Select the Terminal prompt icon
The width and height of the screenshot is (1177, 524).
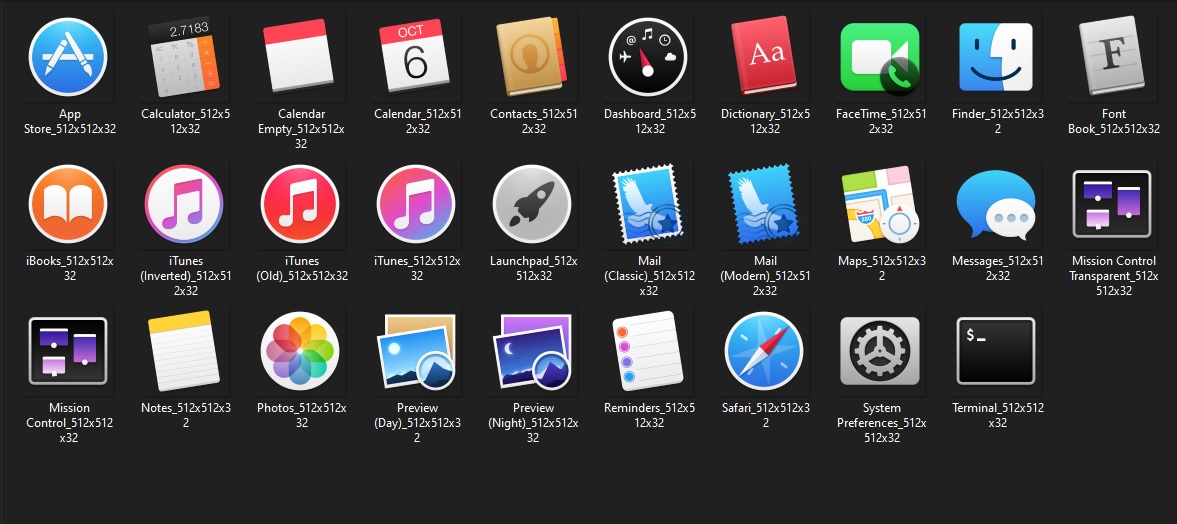click(x=996, y=351)
